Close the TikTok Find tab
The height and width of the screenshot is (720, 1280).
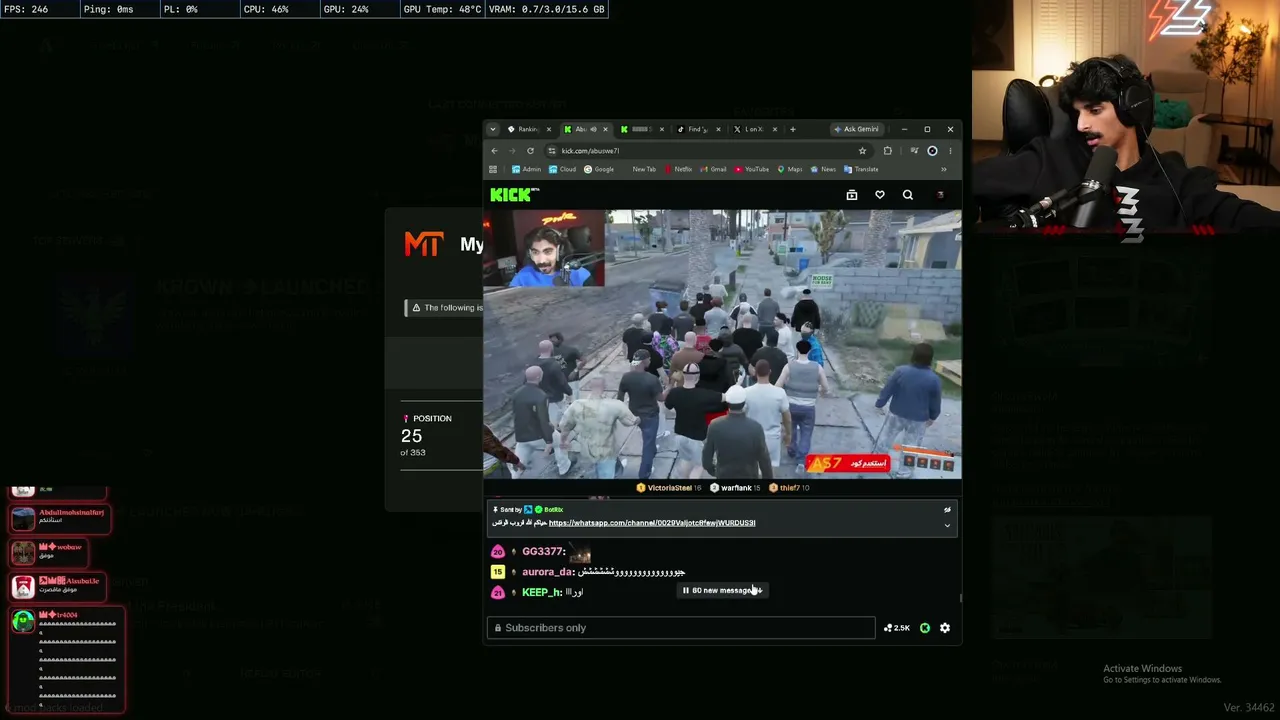pos(718,129)
